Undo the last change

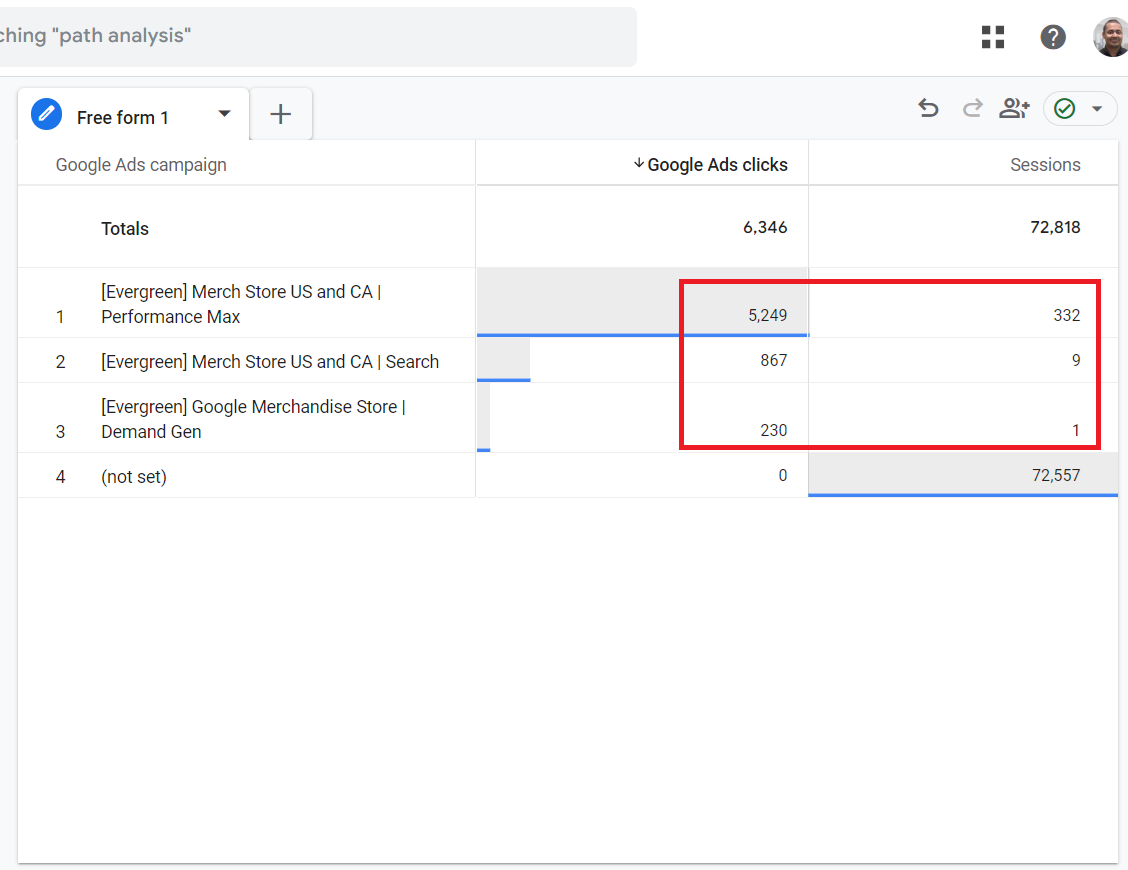coord(928,109)
